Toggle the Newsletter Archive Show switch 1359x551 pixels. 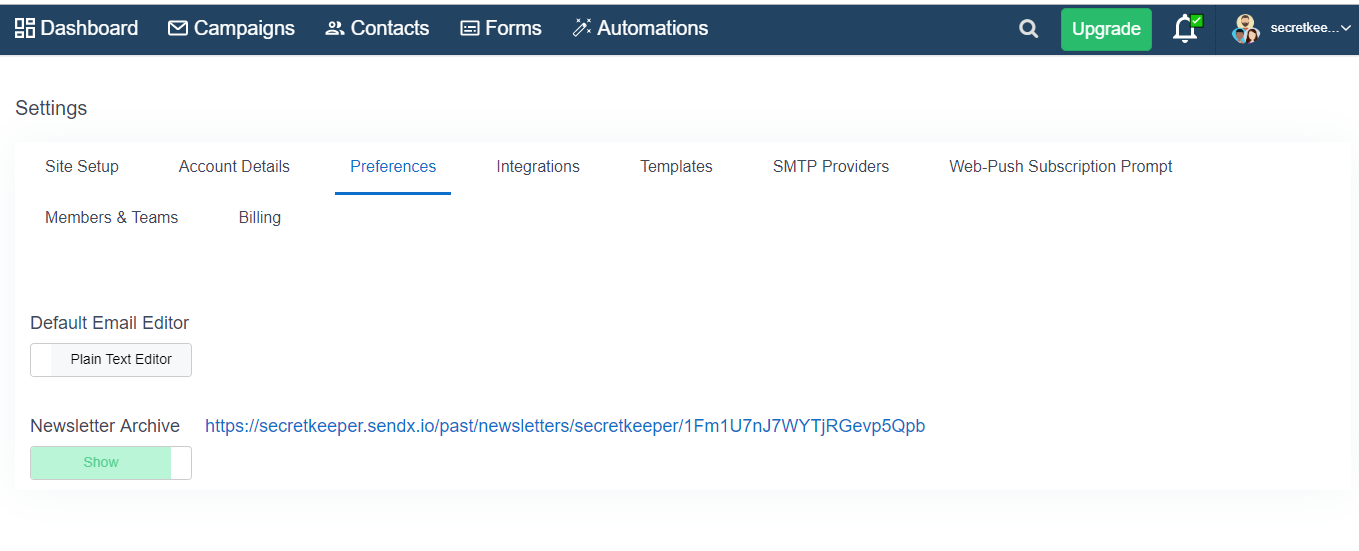click(x=111, y=463)
